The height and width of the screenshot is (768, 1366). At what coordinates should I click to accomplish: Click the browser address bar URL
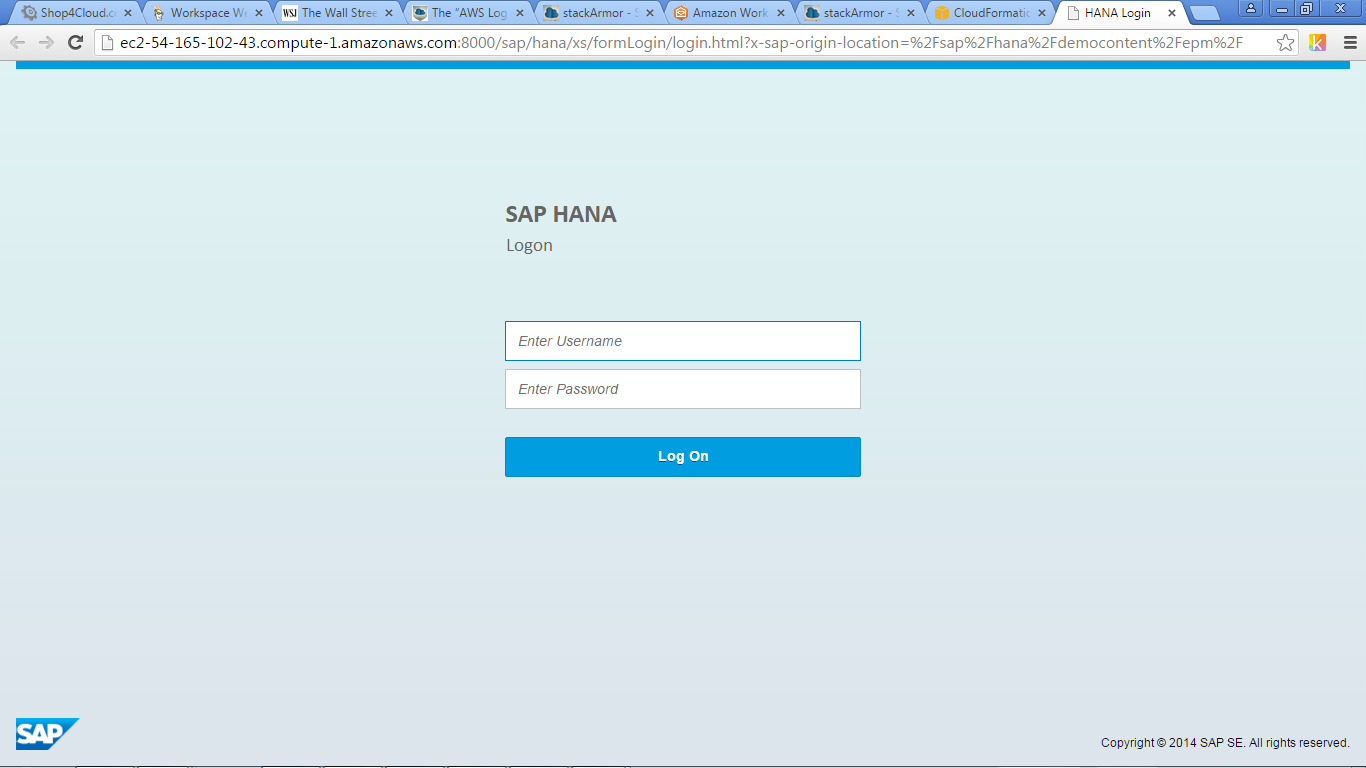click(x=681, y=43)
